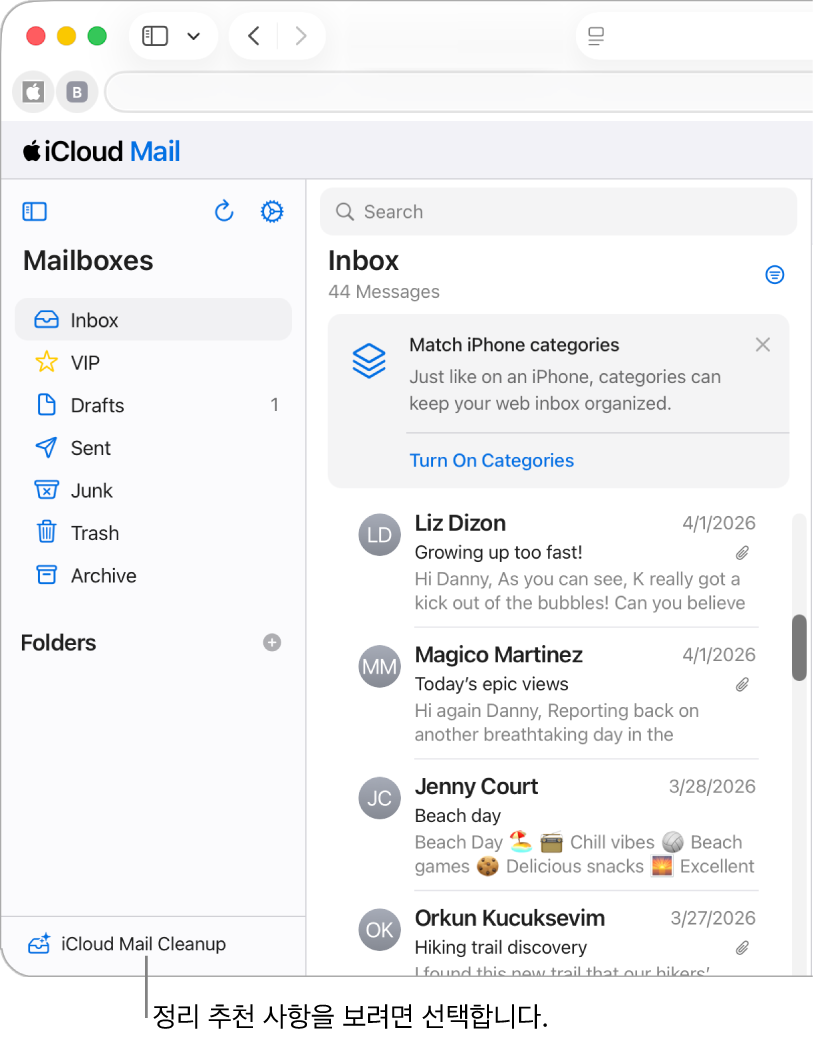Click the Match iPhone categories stack icon
Image resolution: width=814 pixels, height=1037 pixels.
[368, 361]
